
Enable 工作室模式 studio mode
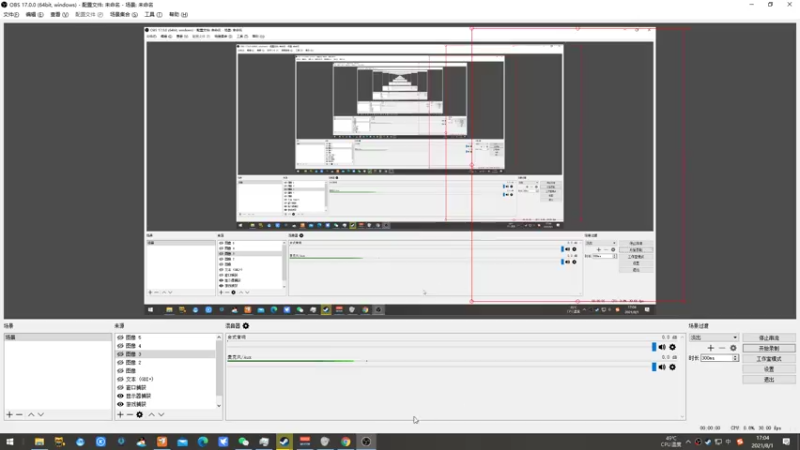click(x=769, y=359)
